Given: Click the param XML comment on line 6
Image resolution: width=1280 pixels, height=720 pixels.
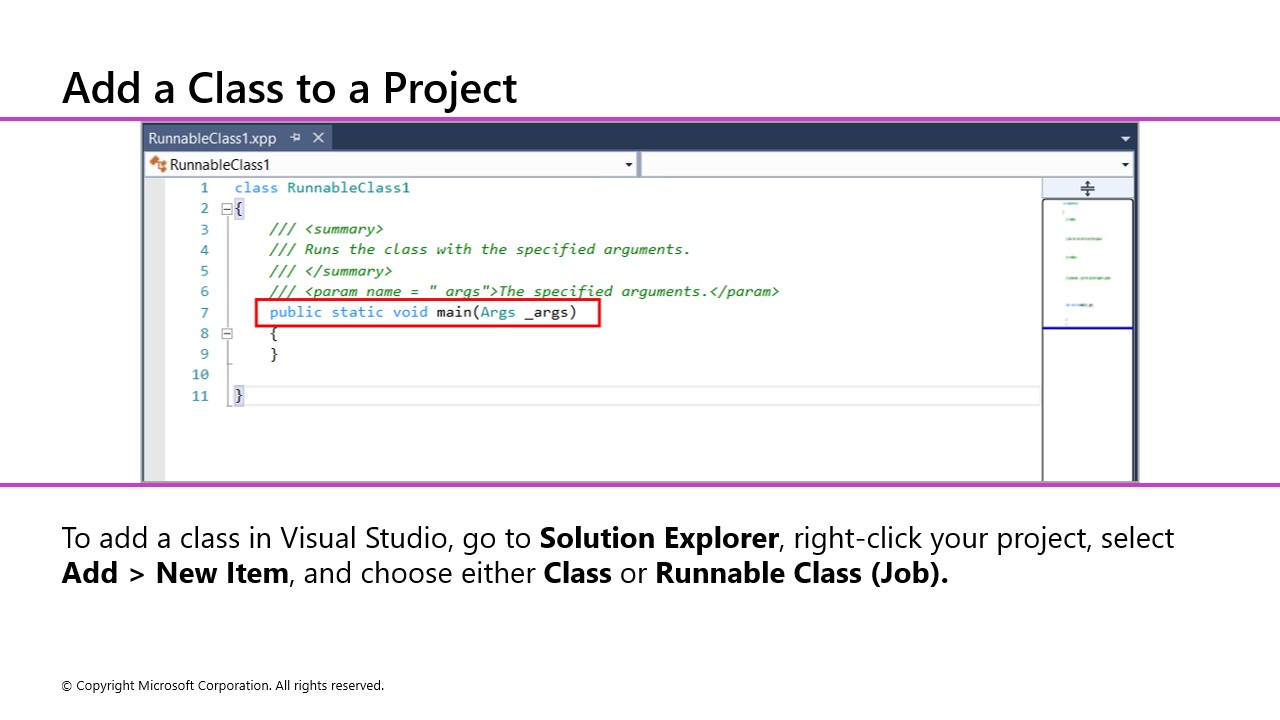Looking at the screenshot, I should [523, 291].
